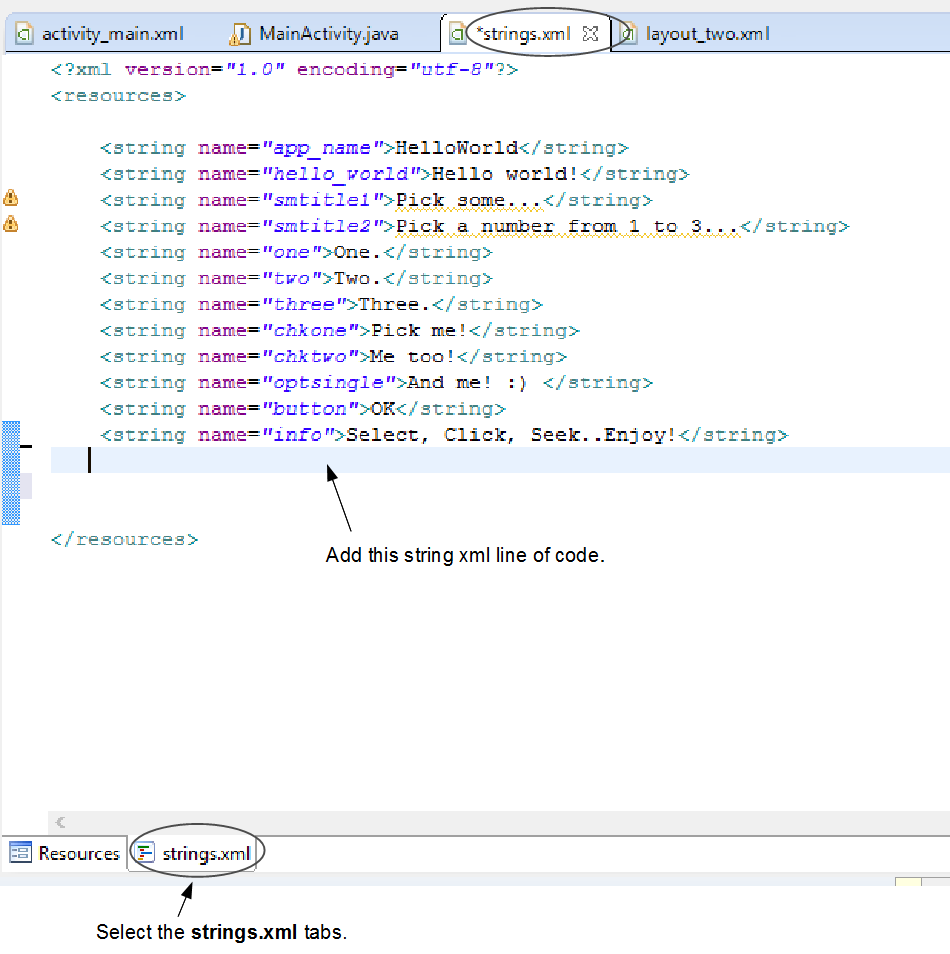This screenshot has width=950, height=954.
Task: Click the warning marker beside smtitle1 line
Action: [x=11, y=198]
